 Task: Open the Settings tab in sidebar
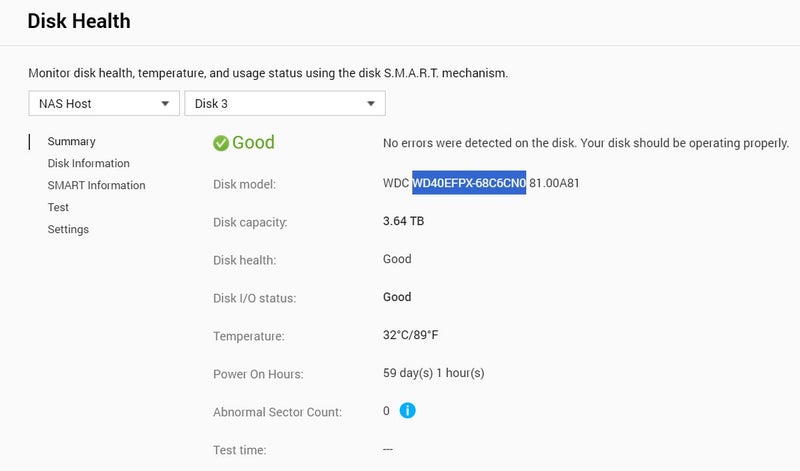[68, 230]
